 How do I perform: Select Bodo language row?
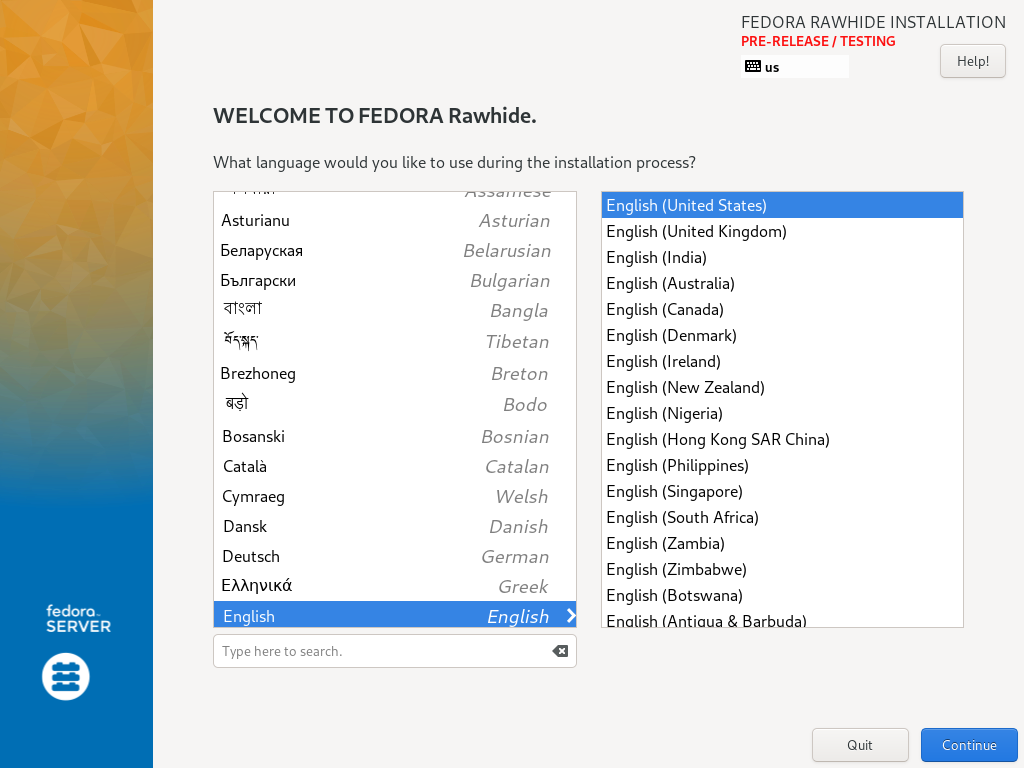tap(394, 405)
